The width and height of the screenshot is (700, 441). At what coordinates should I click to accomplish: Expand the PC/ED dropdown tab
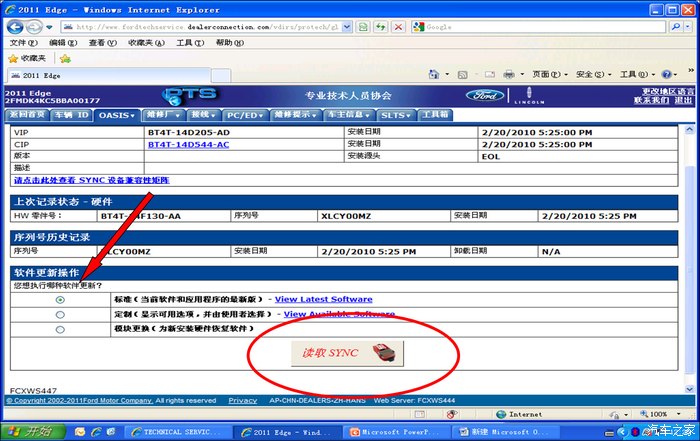click(245, 115)
